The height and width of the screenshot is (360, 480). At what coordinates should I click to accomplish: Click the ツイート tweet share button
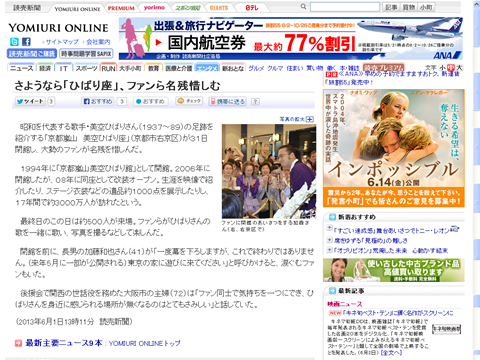[x=30, y=101]
